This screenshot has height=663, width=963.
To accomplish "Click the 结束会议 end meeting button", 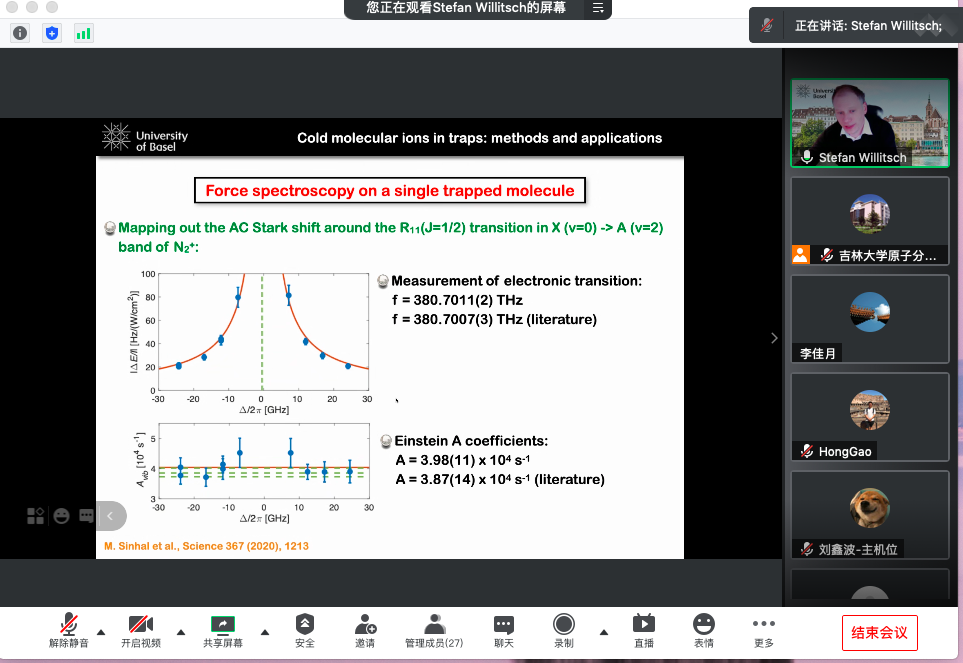I will 879,633.
